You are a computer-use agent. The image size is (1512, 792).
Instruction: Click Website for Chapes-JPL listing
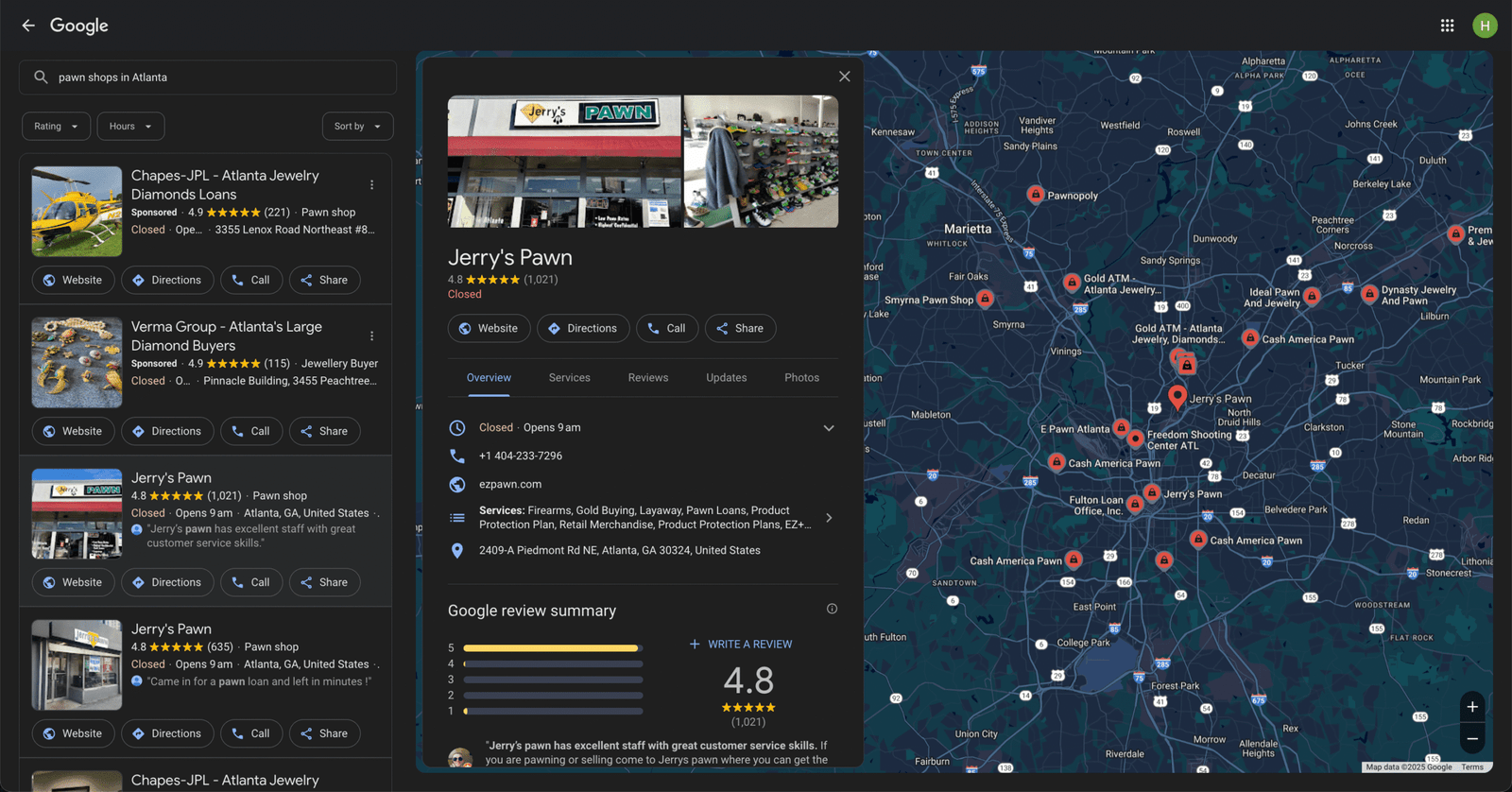tap(74, 280)
